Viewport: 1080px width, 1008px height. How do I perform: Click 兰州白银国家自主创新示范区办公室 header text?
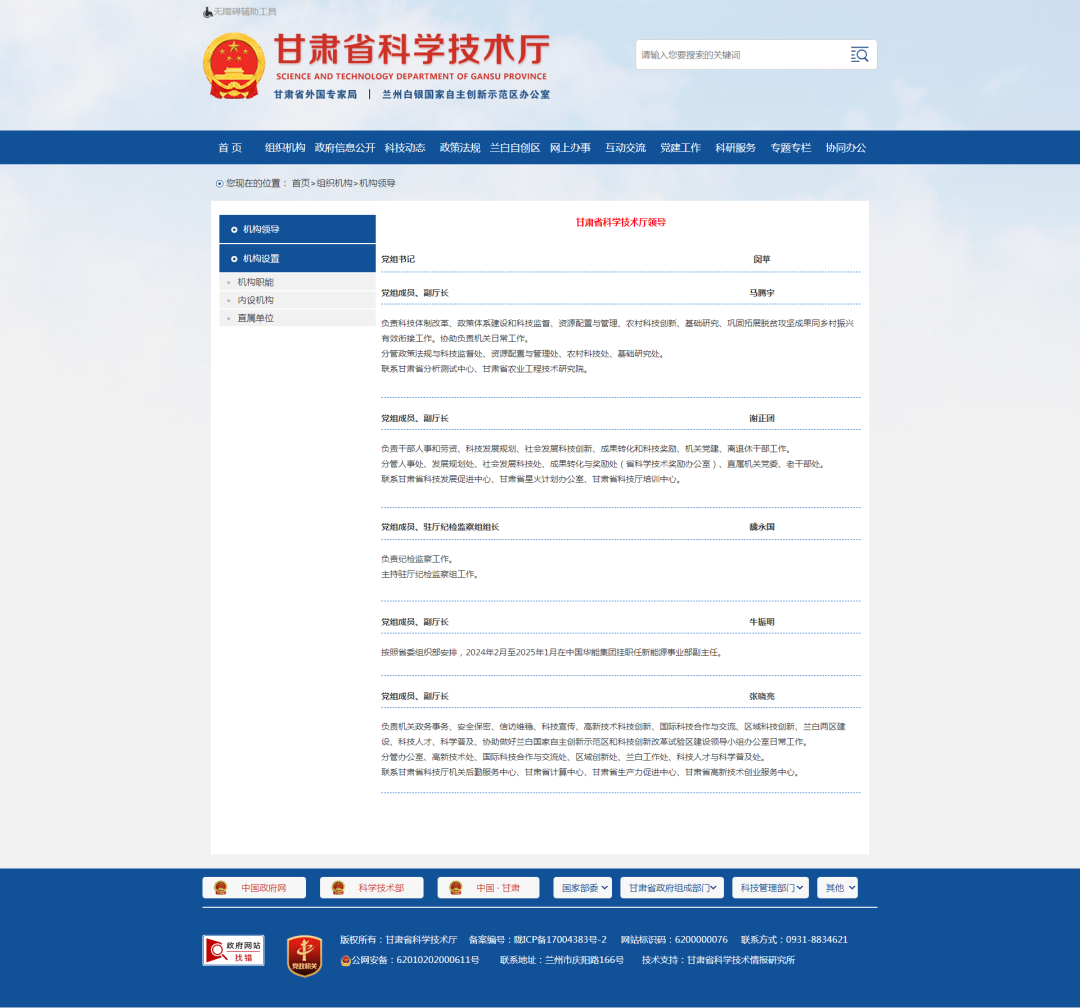coord(466,94)
